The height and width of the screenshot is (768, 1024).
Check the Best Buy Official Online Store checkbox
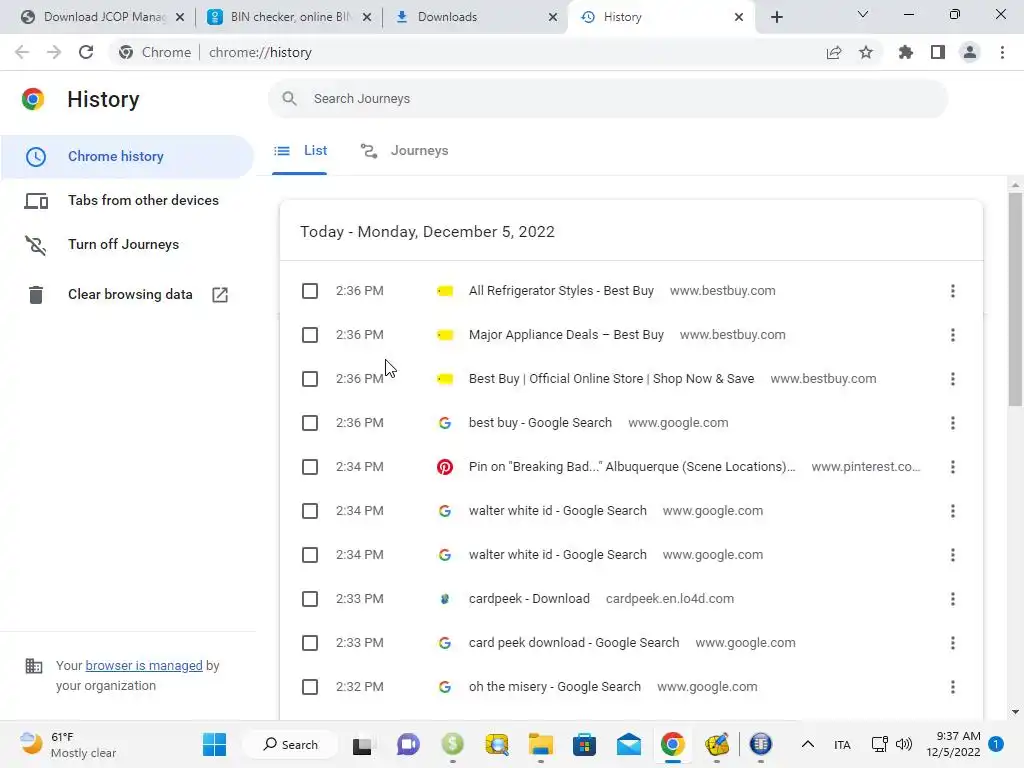click(x=310, y=379)
